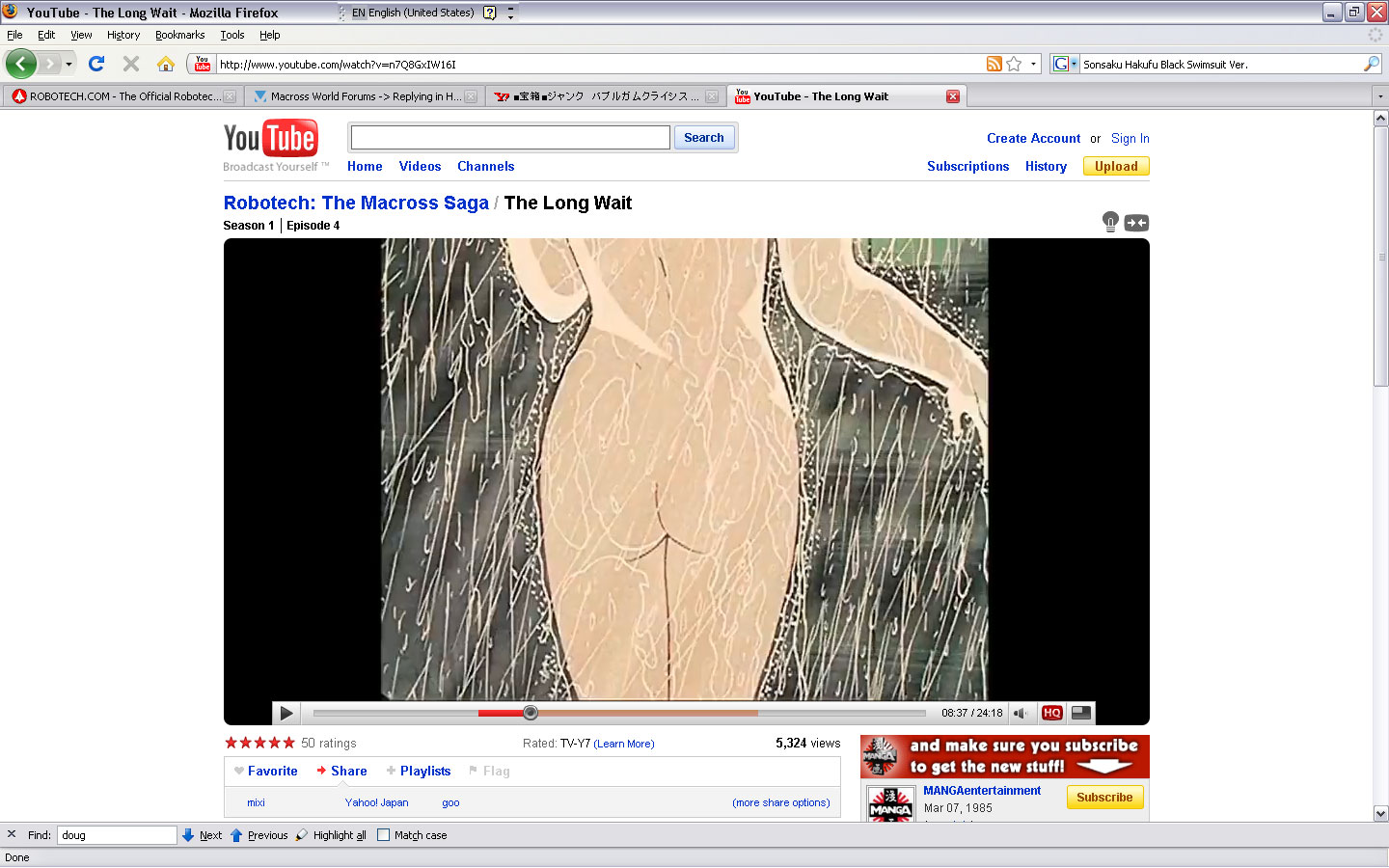
Task: Switch to the Macross World Forums tab
Action: tap(364, 96)
